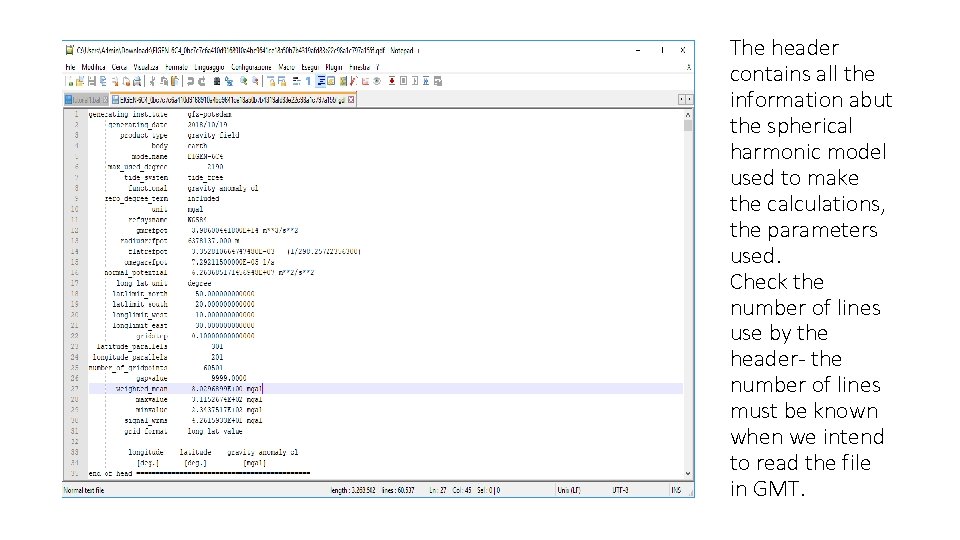This screenshot has width=960, height=540.
Task: Open the user-defined language icon
Action: point(331,81)
